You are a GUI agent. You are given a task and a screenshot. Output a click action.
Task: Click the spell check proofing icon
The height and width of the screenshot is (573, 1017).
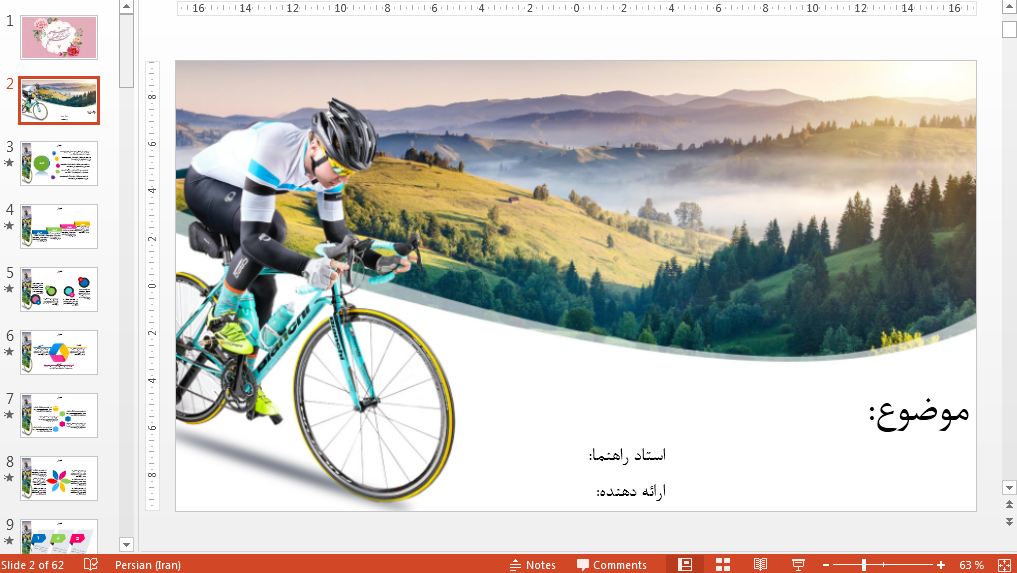click(91, 565)
